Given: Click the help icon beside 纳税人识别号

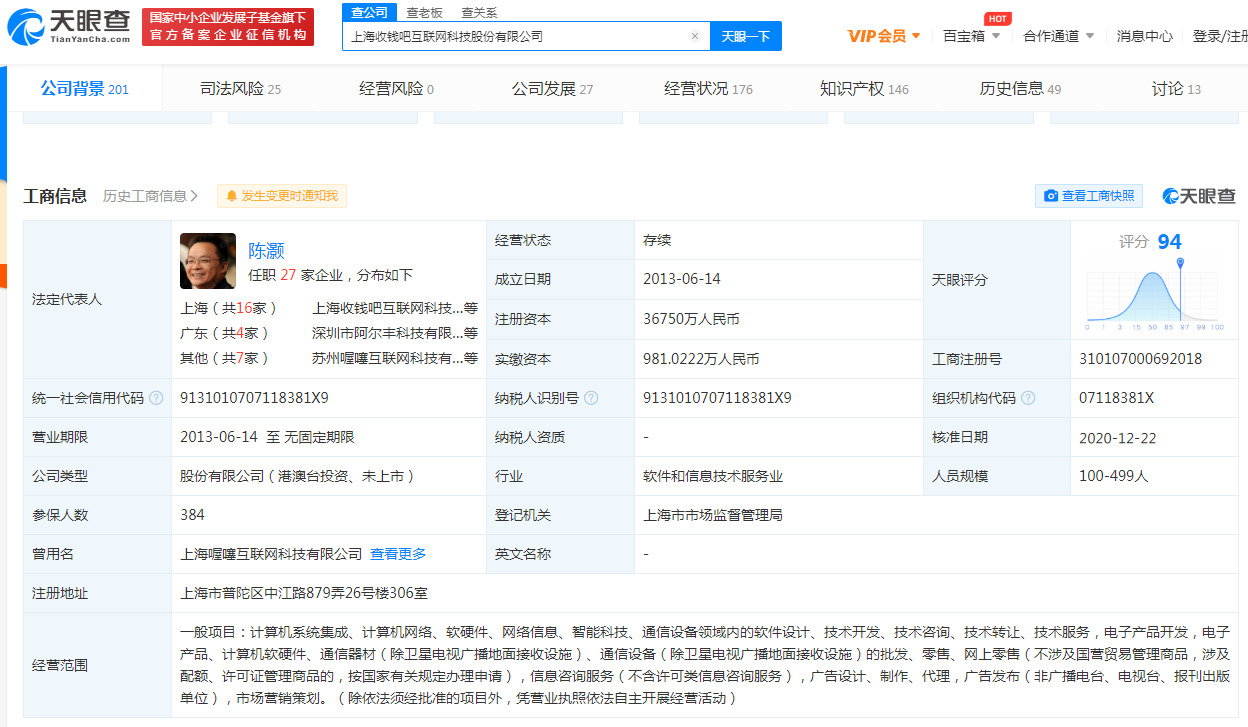Looking at the screenshot, I should (591, 398).
